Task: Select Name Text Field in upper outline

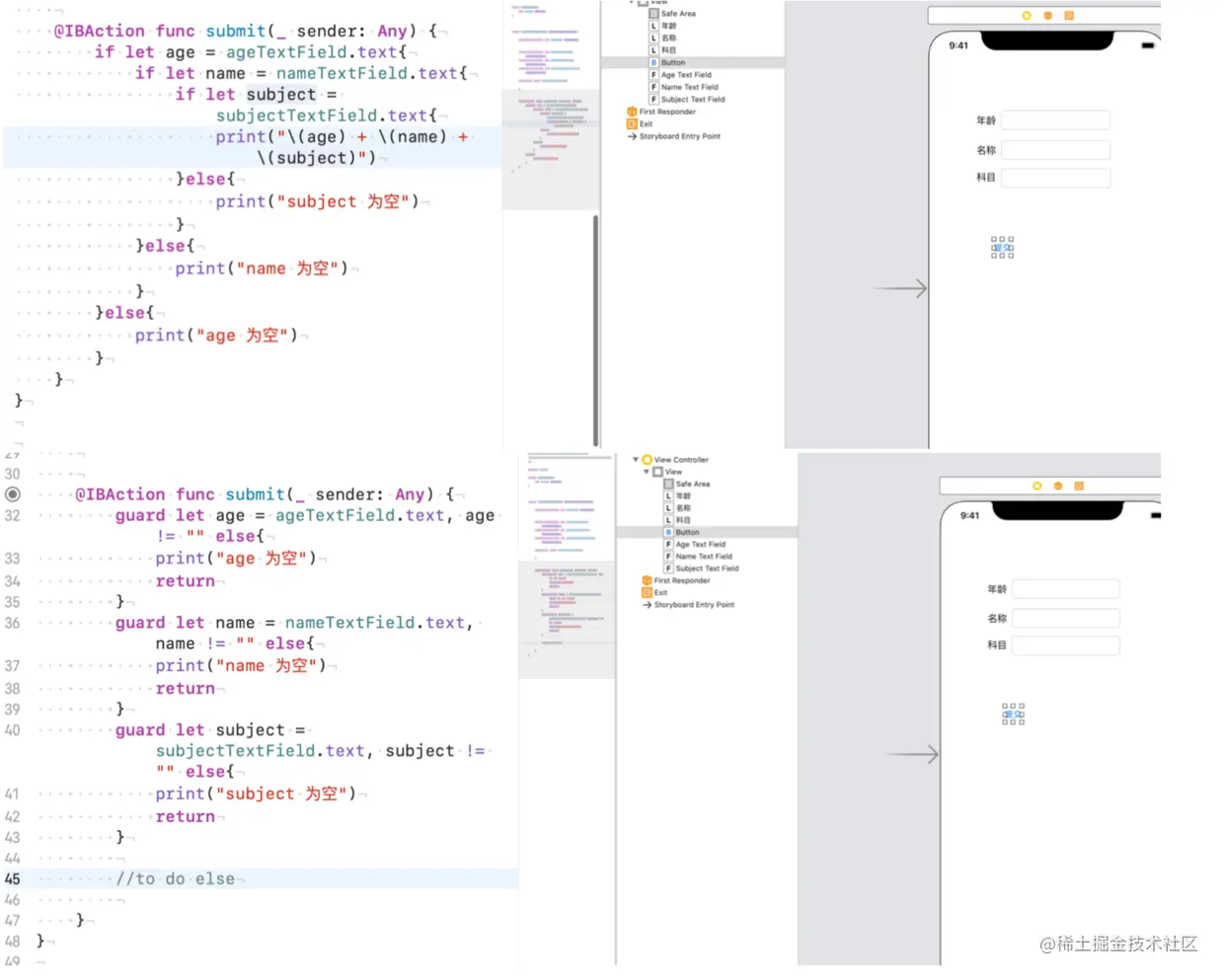Action: click(x=683, y=87)
